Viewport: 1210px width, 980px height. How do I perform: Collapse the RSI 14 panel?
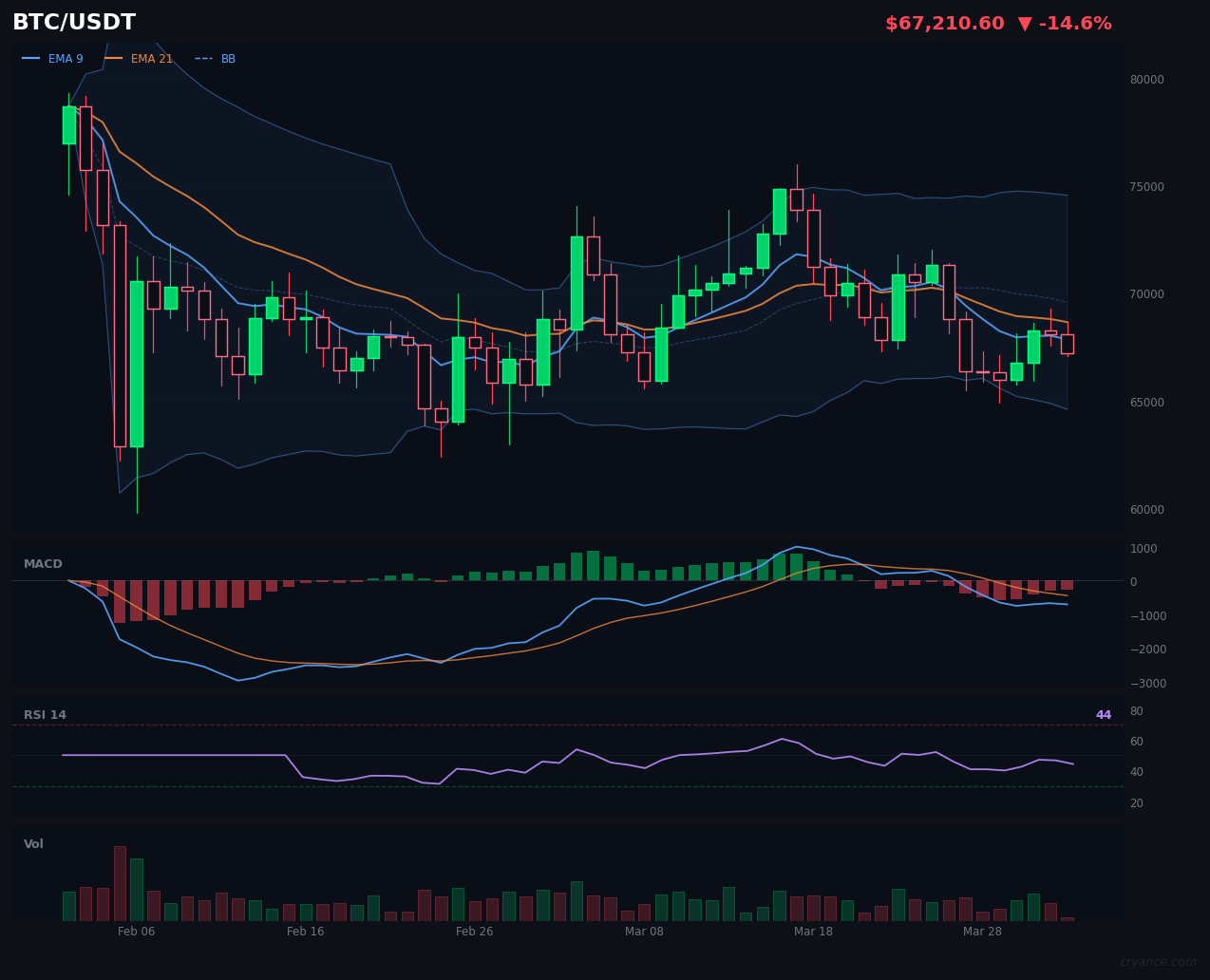coord(45,714)
